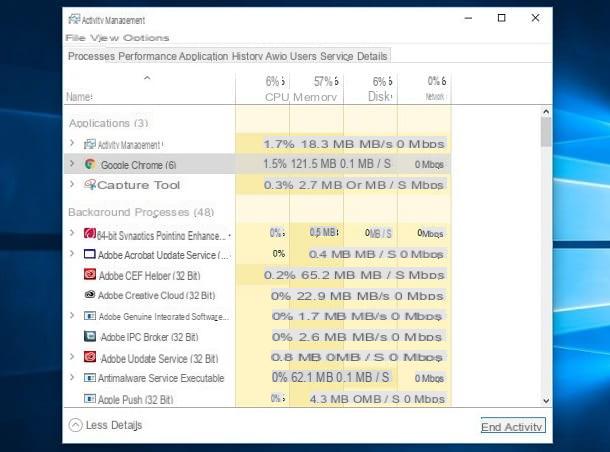
Task: Select Apple Push (32 Bit) row
Action: [258, 399]
